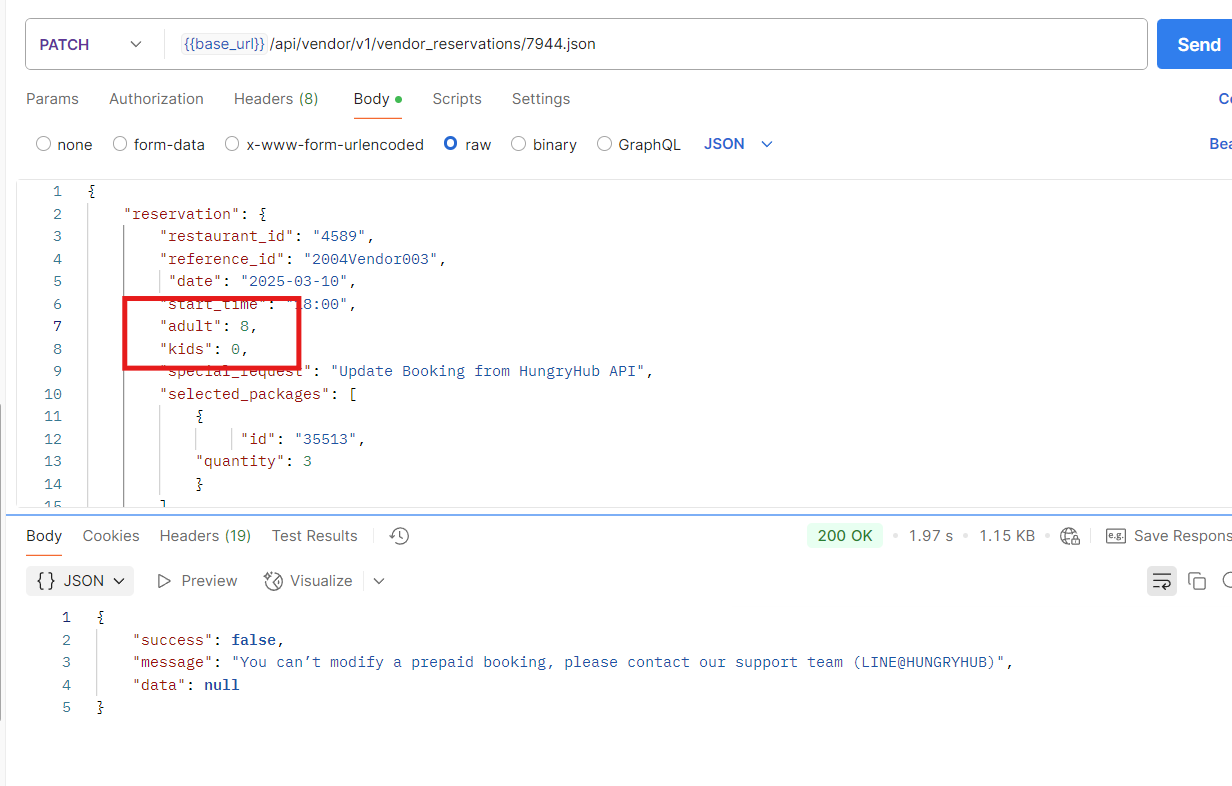Click the Preview play icon
Viewport: 1232px width, 786px height.
coord(165,581)
